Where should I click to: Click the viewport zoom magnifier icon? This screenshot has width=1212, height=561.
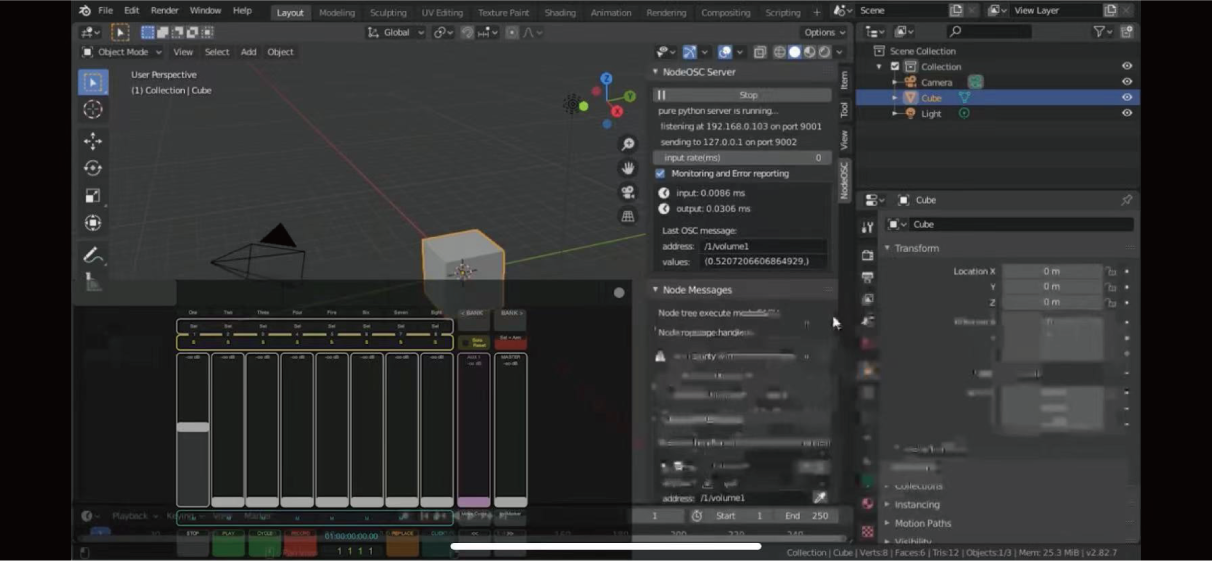(628, 145)
